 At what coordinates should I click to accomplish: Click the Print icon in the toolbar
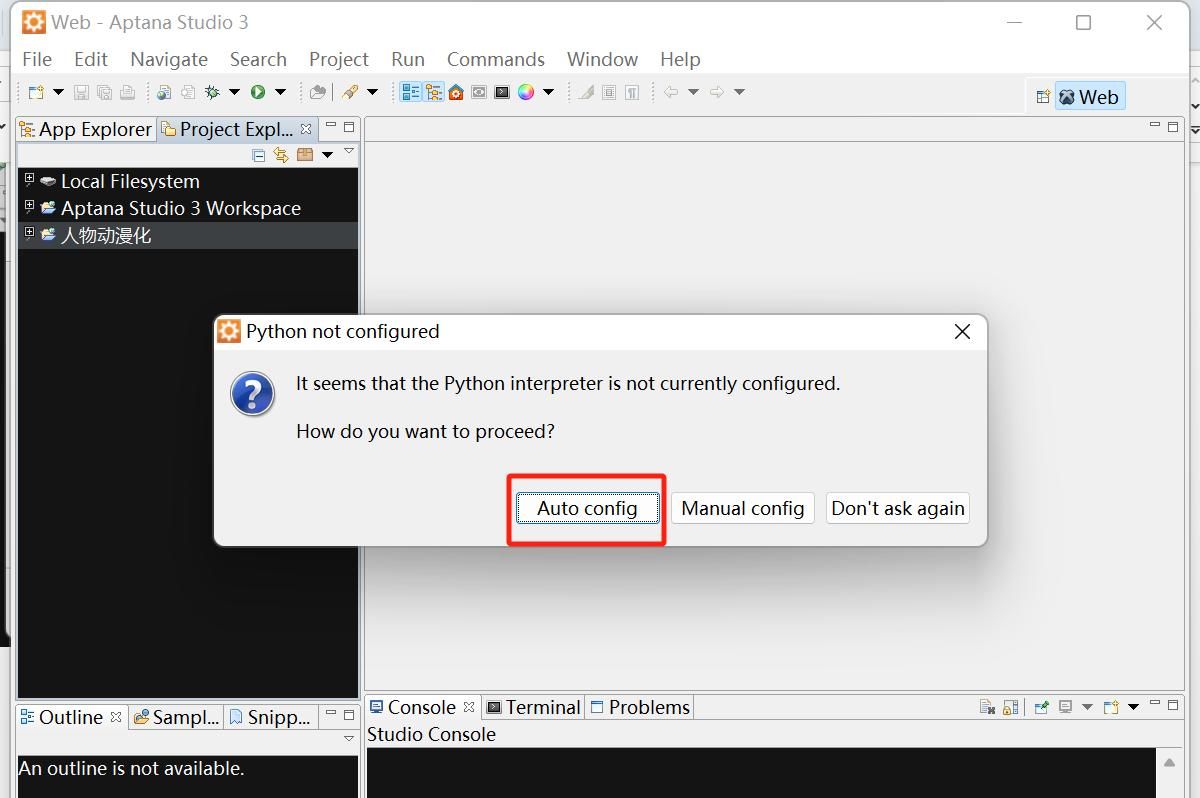[x=127, y=92]
